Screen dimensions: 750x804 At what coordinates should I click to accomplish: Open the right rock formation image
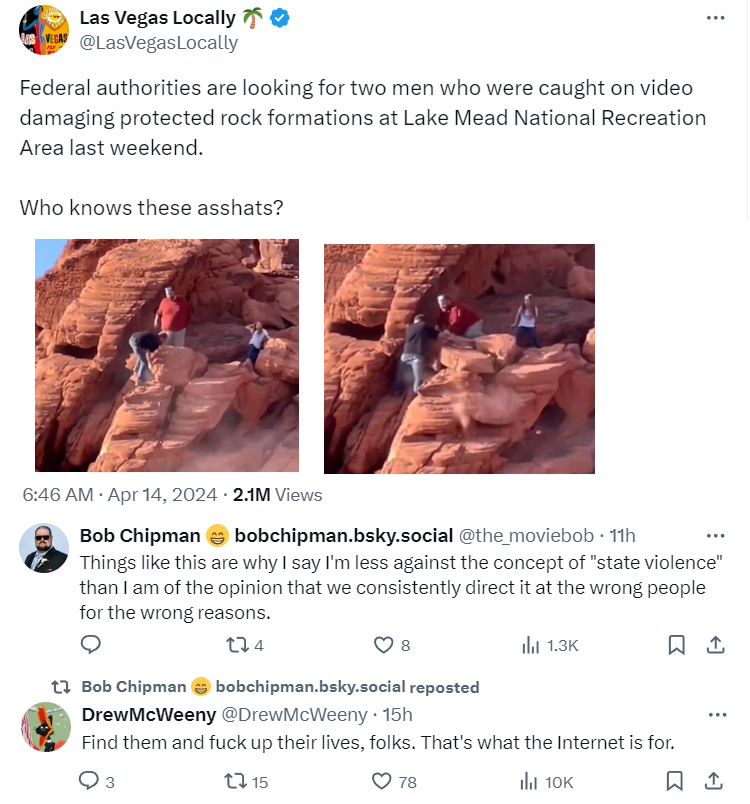[459, 358]
